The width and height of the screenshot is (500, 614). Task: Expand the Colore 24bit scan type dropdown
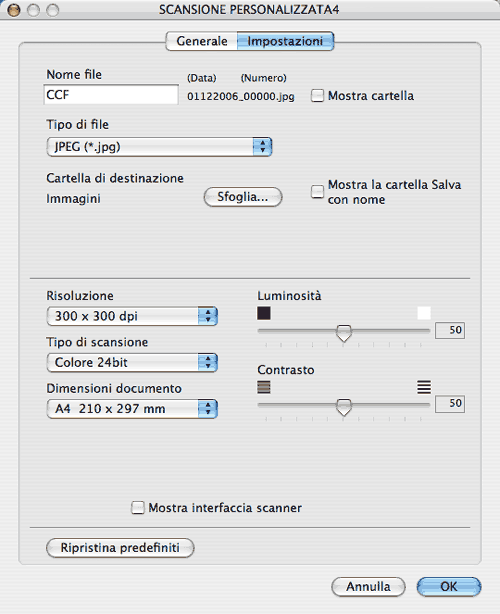pyautogui.click(x=132, y=363)
